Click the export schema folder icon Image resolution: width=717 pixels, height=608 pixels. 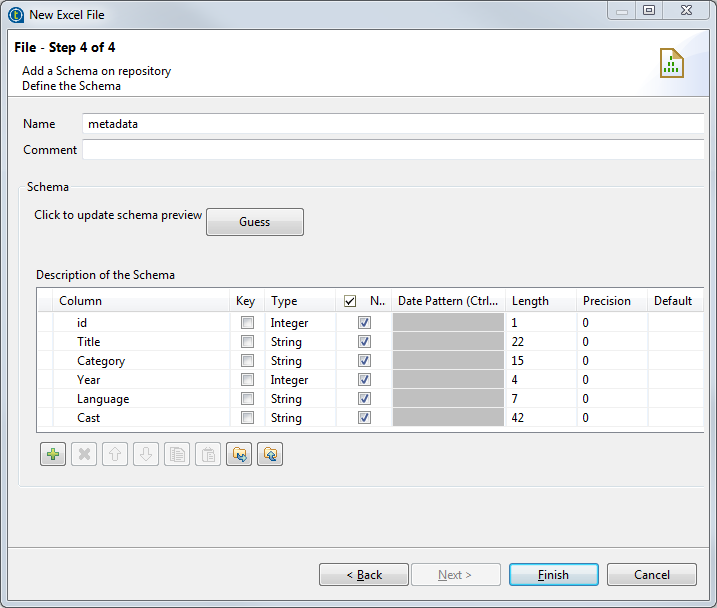pyautogui.click(x=270, y=454)
